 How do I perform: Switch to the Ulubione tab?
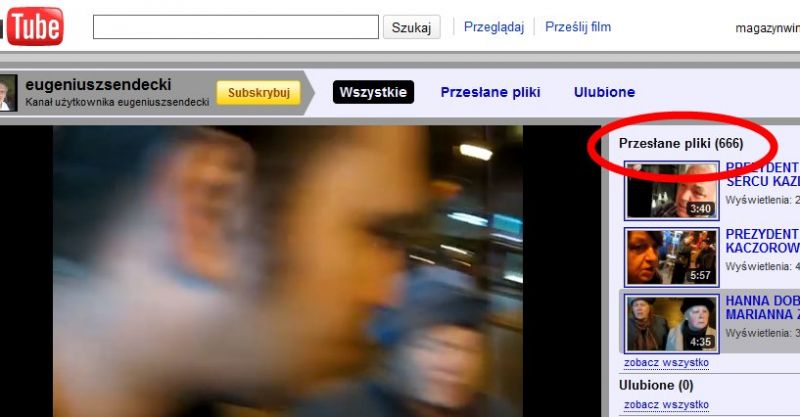click(604, 92)
